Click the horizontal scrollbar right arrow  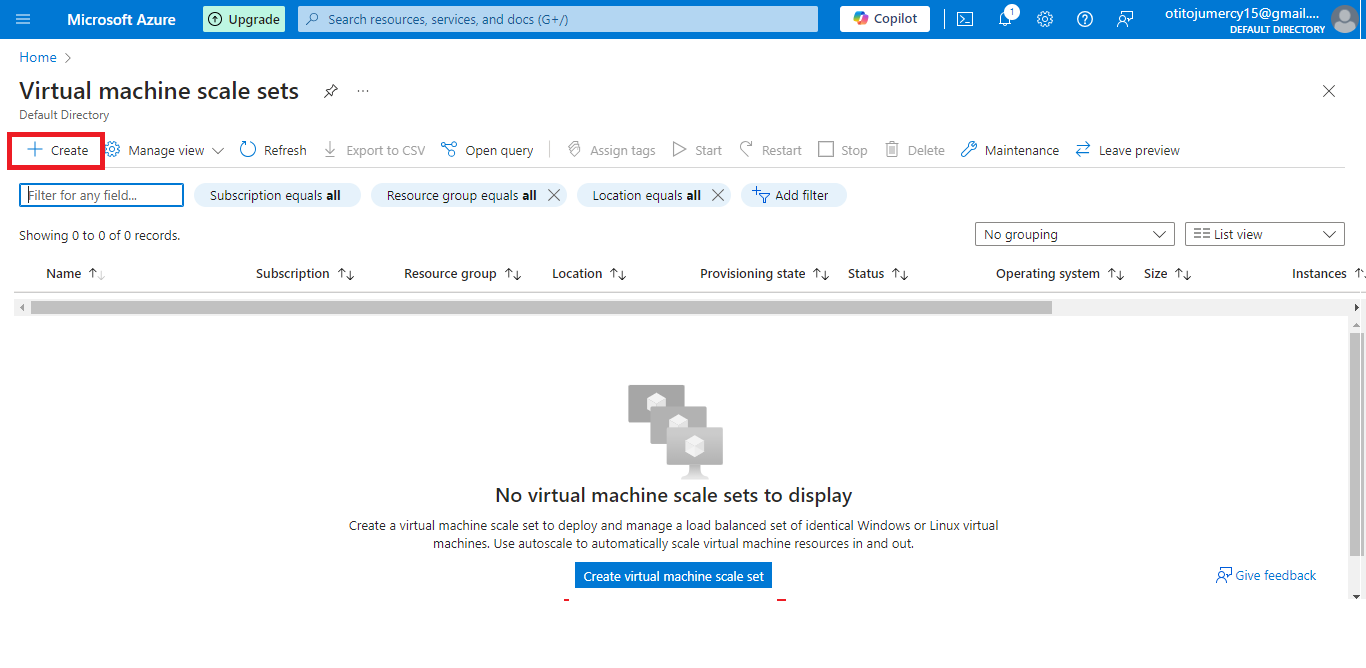pyautogui.click(x=1357, y=307)
